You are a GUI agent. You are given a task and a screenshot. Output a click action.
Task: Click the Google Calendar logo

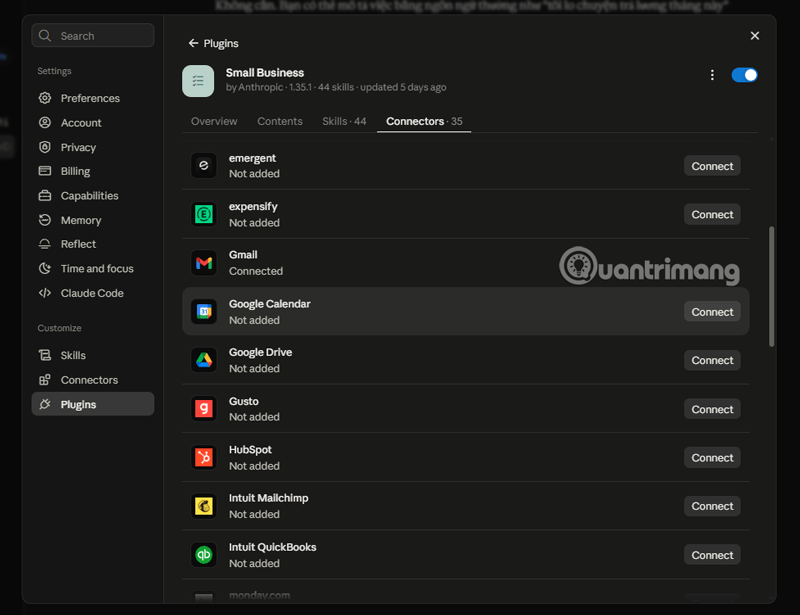(x=204, y=311)
